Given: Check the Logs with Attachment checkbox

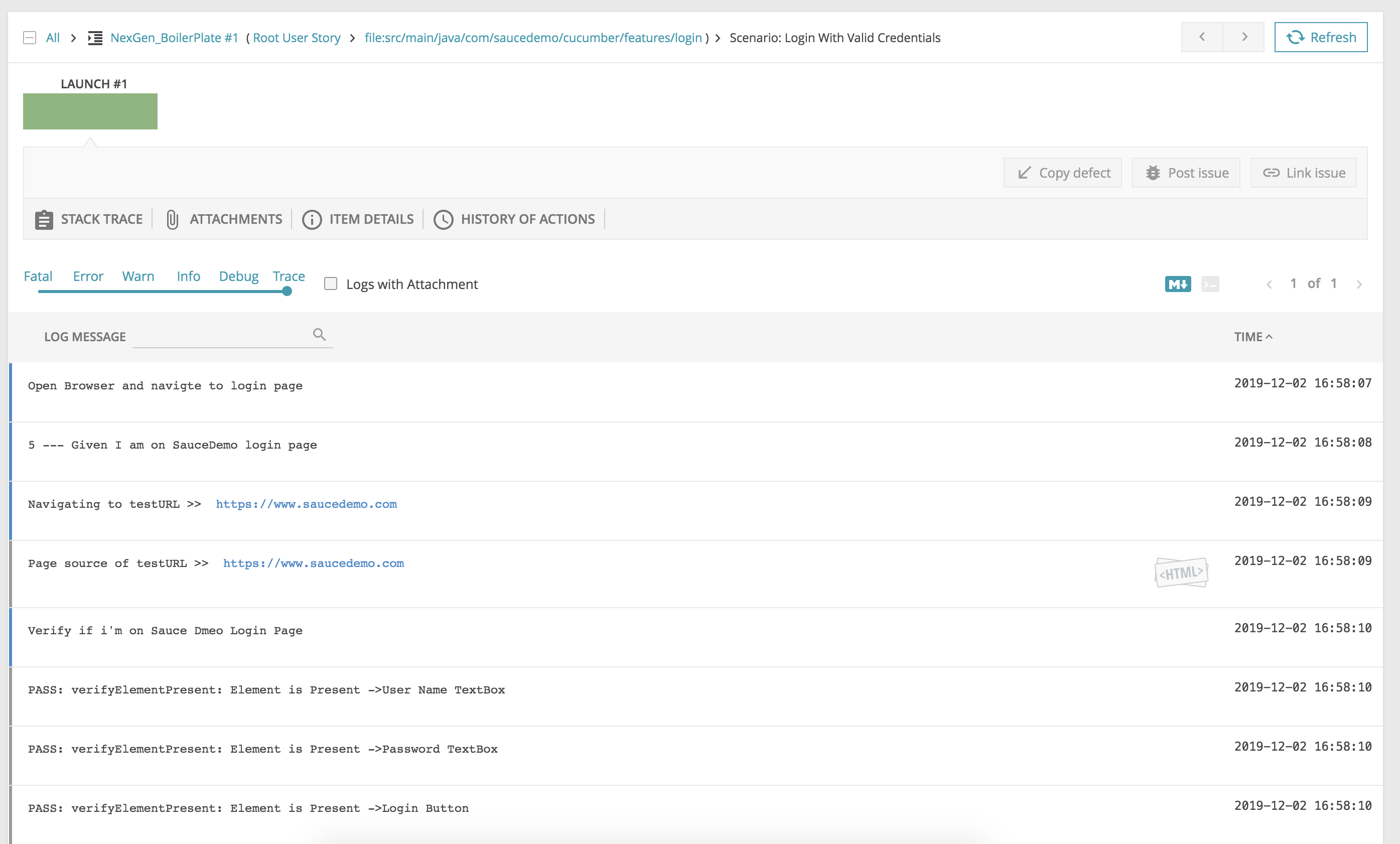Looking at the screenshot, I should pyautogui.click(x=331, y=284).
